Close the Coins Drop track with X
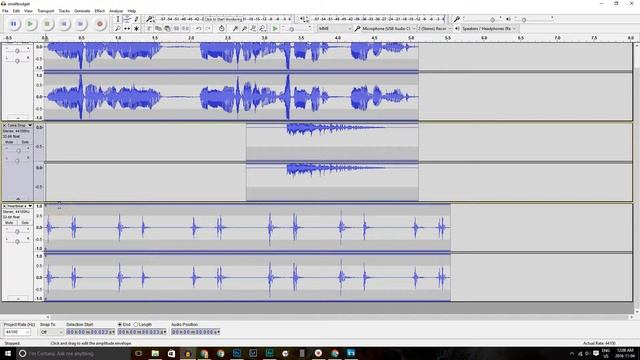This screenshot has height=360, width=640. tap(5, 125)
